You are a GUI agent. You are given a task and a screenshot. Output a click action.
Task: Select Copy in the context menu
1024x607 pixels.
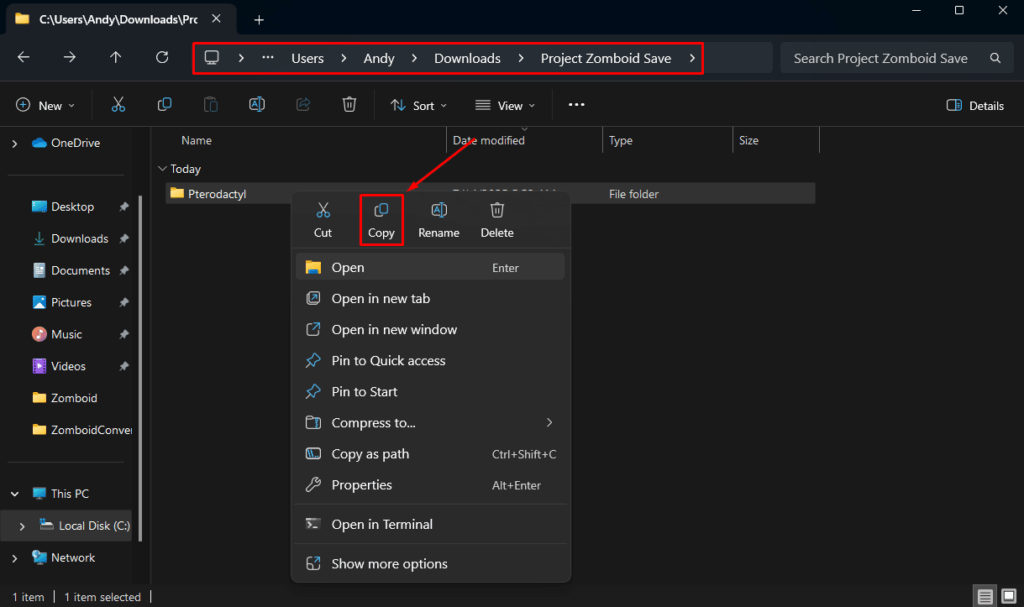click(x=381, y=220)
